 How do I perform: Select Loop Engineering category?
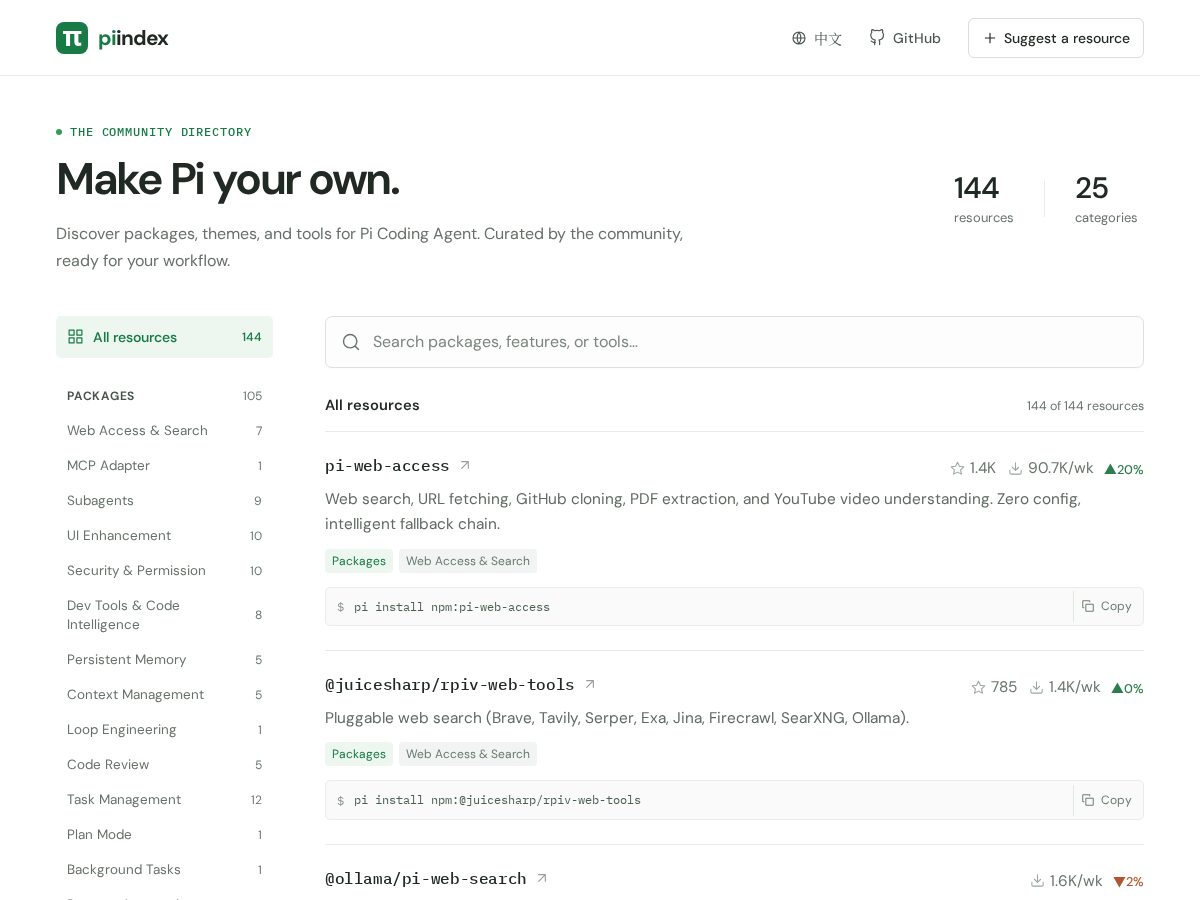click(x=164, y=730)
